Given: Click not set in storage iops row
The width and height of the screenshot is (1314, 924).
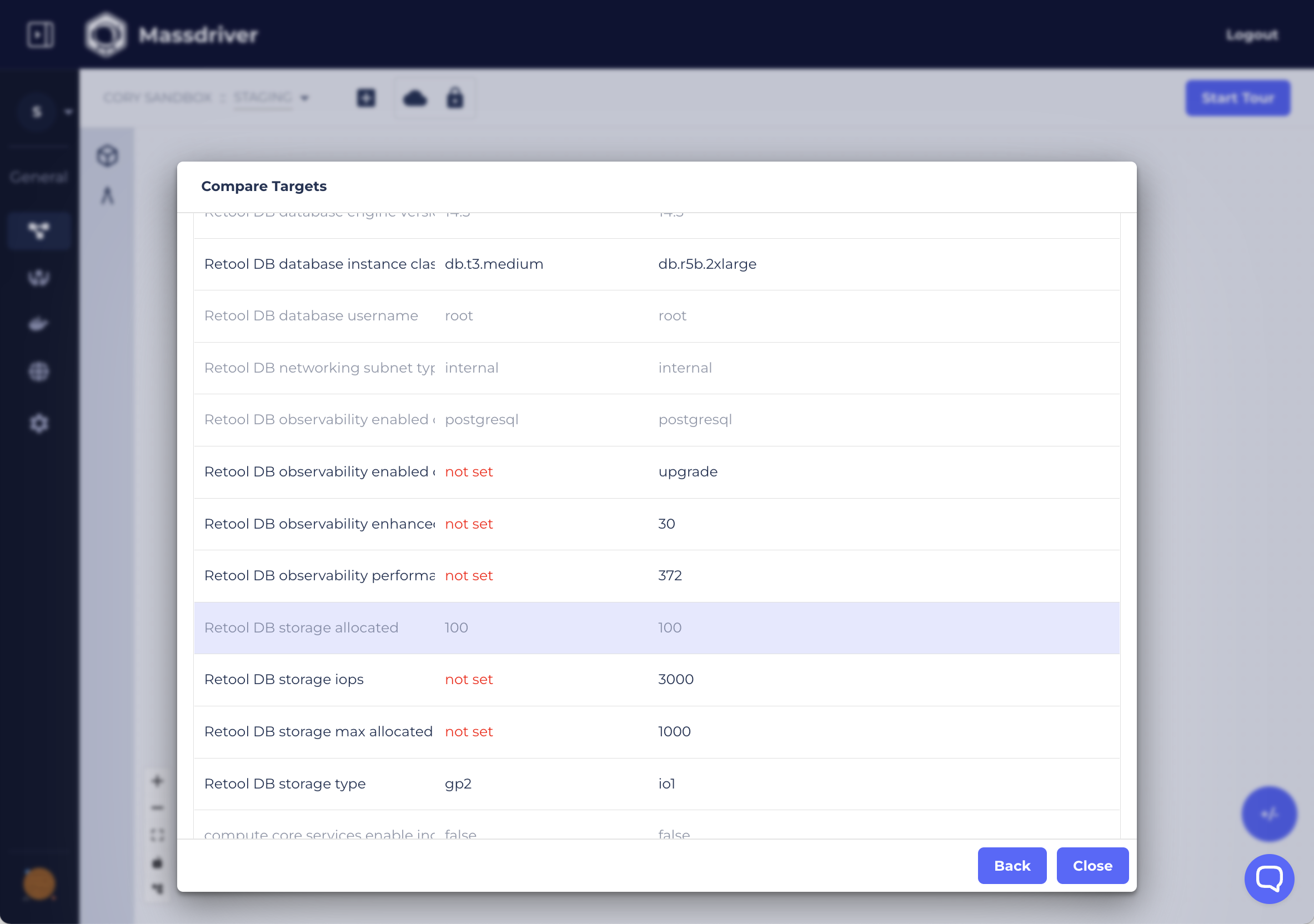Looking at the screenshot, I should [469, 679].
